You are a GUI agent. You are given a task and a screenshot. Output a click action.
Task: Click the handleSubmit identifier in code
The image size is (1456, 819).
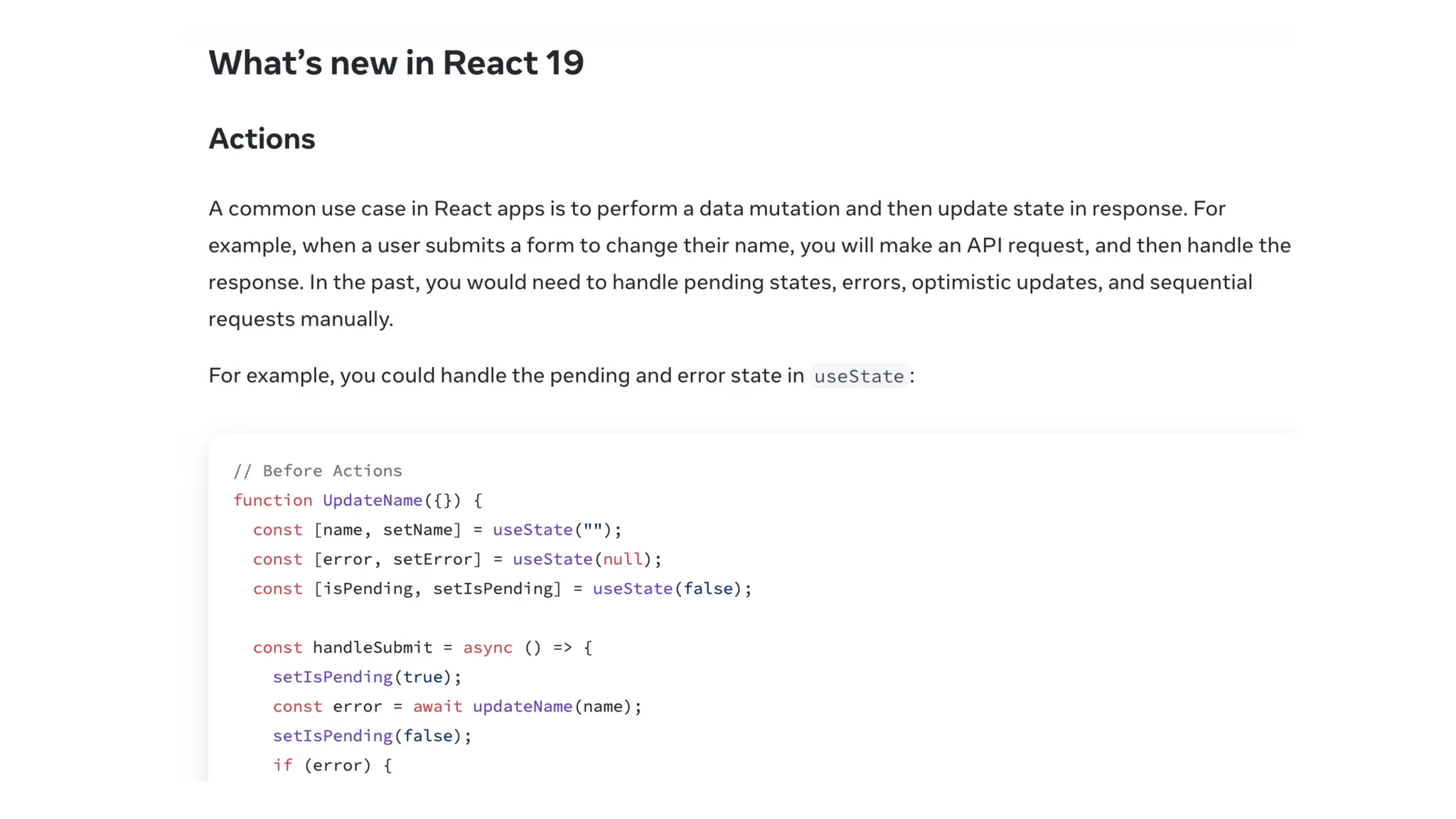tap(372, 648)
